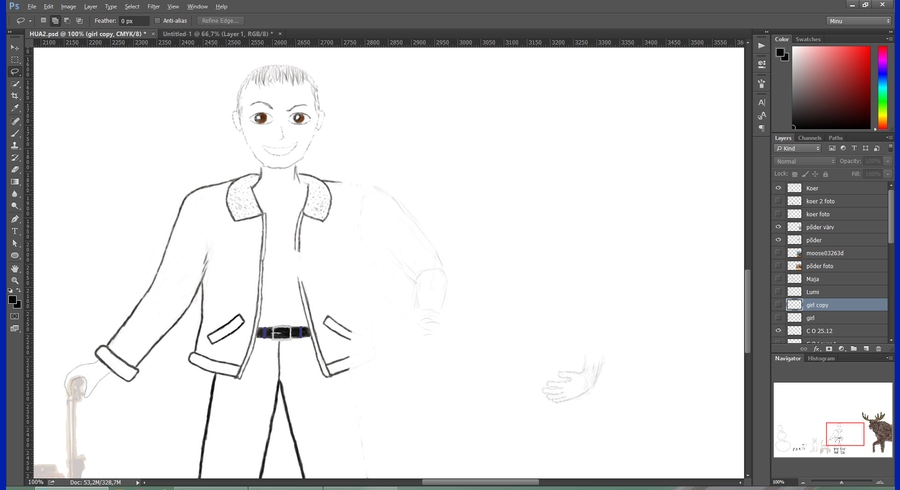Show the moose03263d layer
Image resolution: width=900 pixels, height=490 pixels.
tap(778, 253)
